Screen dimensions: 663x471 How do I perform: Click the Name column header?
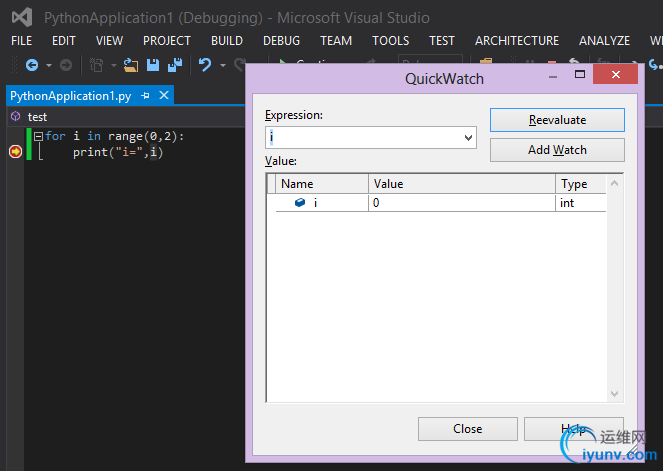pyautogui.click(x=322, y=184)
